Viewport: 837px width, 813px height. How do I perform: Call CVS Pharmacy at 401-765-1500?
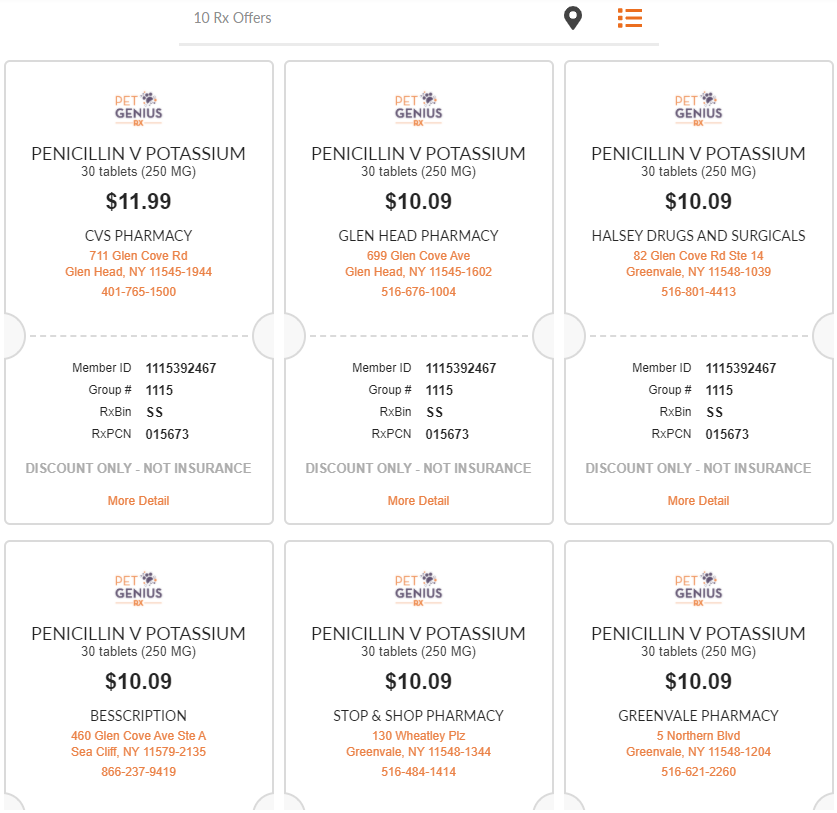pyautogui.click(x=138, y=292)
